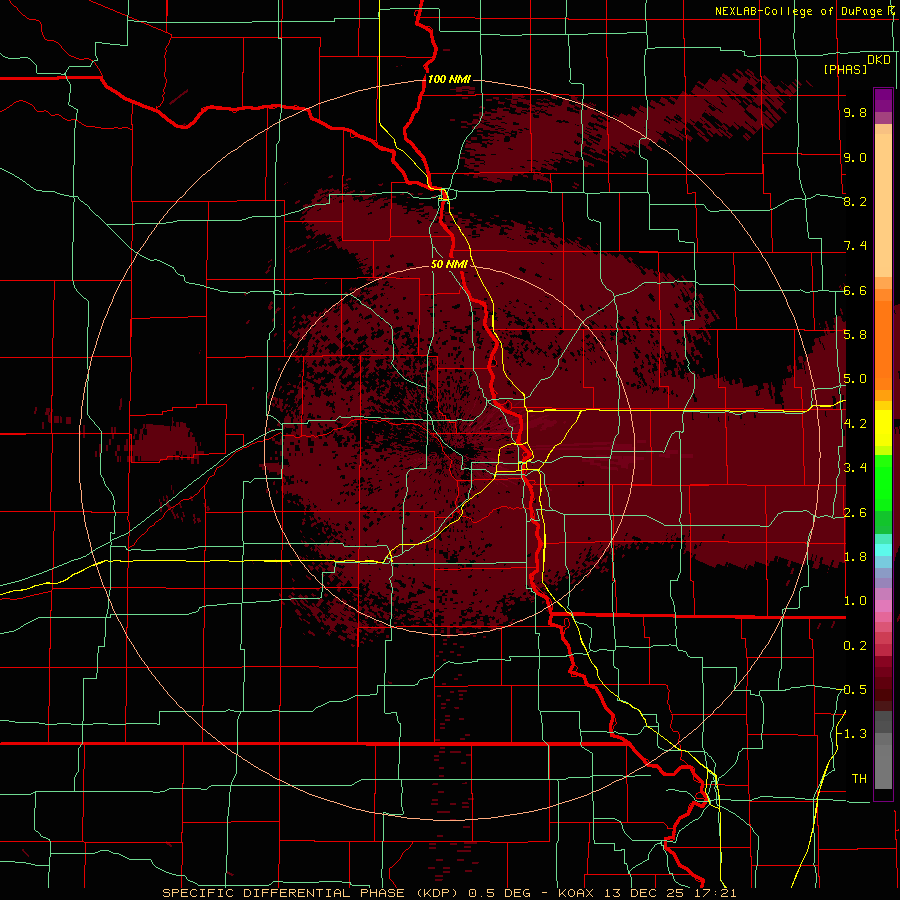Click the 3.4 color scale value
The image size is (900, 900).
[855, 468]
